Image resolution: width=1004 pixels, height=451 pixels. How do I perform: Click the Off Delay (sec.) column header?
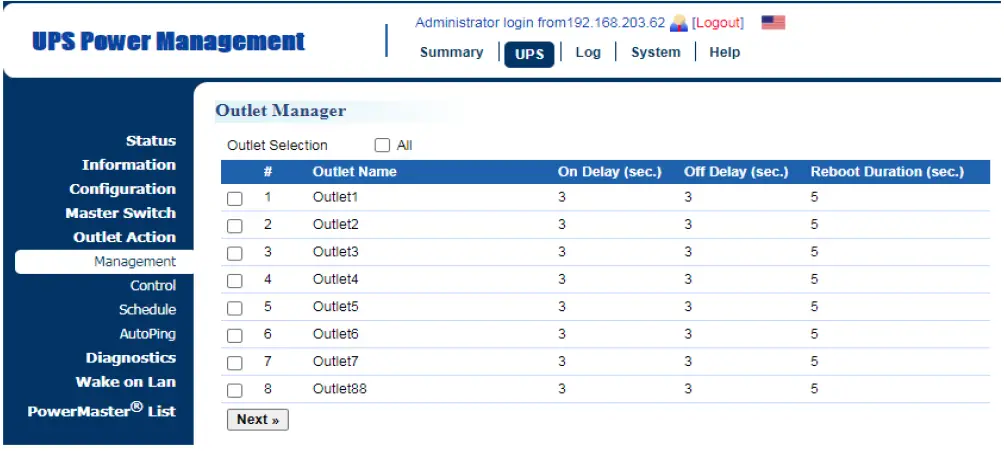tap(736, 172)
